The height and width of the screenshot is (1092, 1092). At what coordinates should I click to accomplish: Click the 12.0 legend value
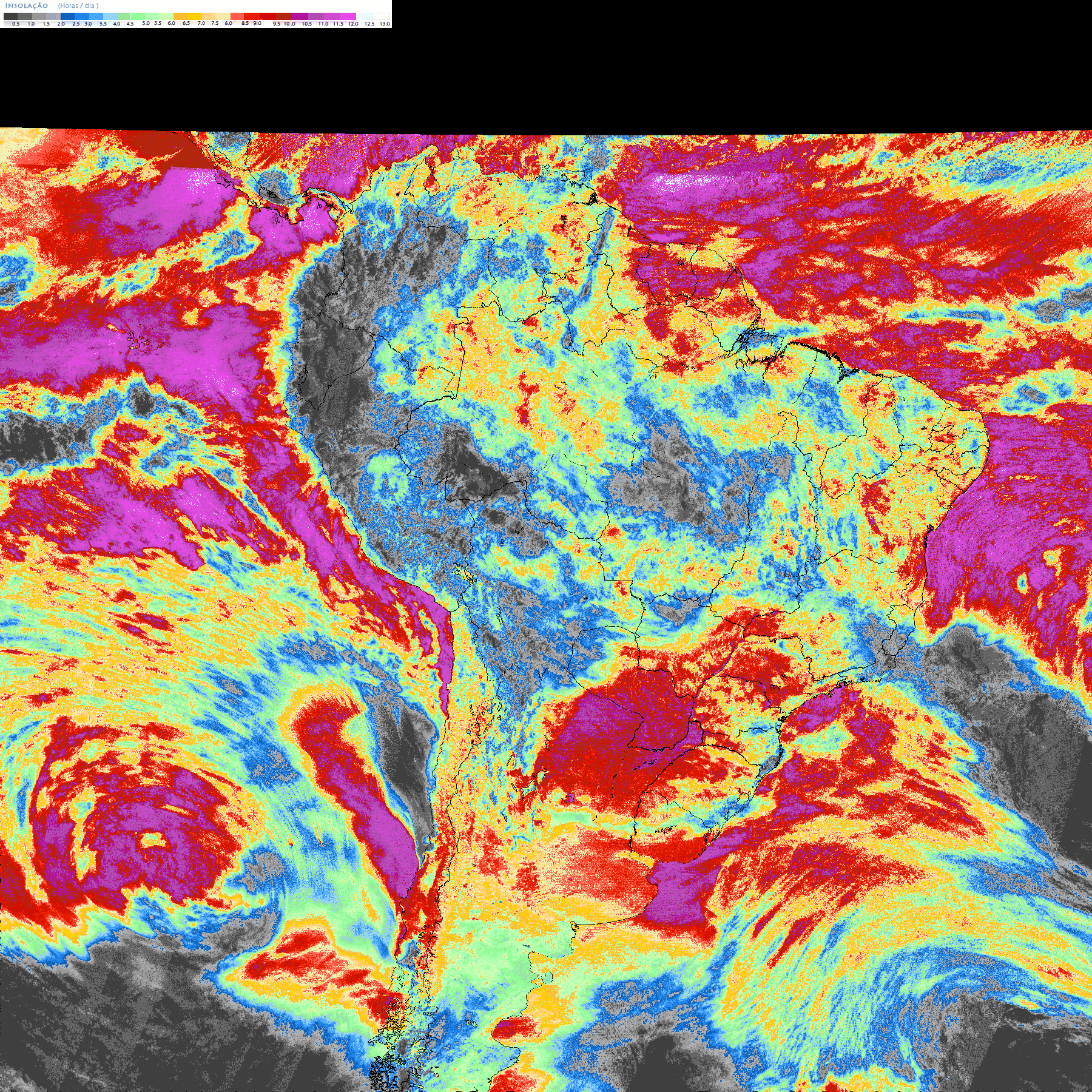click(x=353, y=24)
